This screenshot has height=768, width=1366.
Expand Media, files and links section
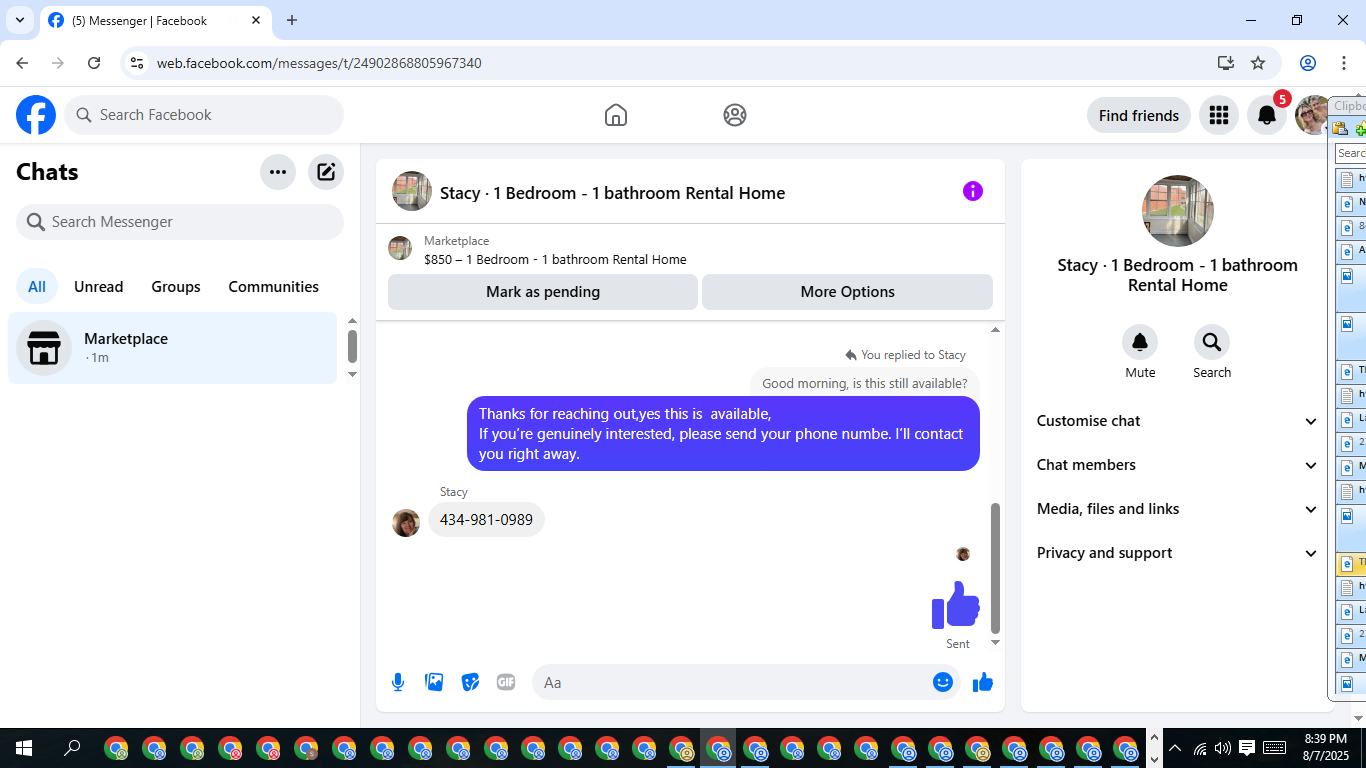pyautogui.click(x=1178, y=509)
